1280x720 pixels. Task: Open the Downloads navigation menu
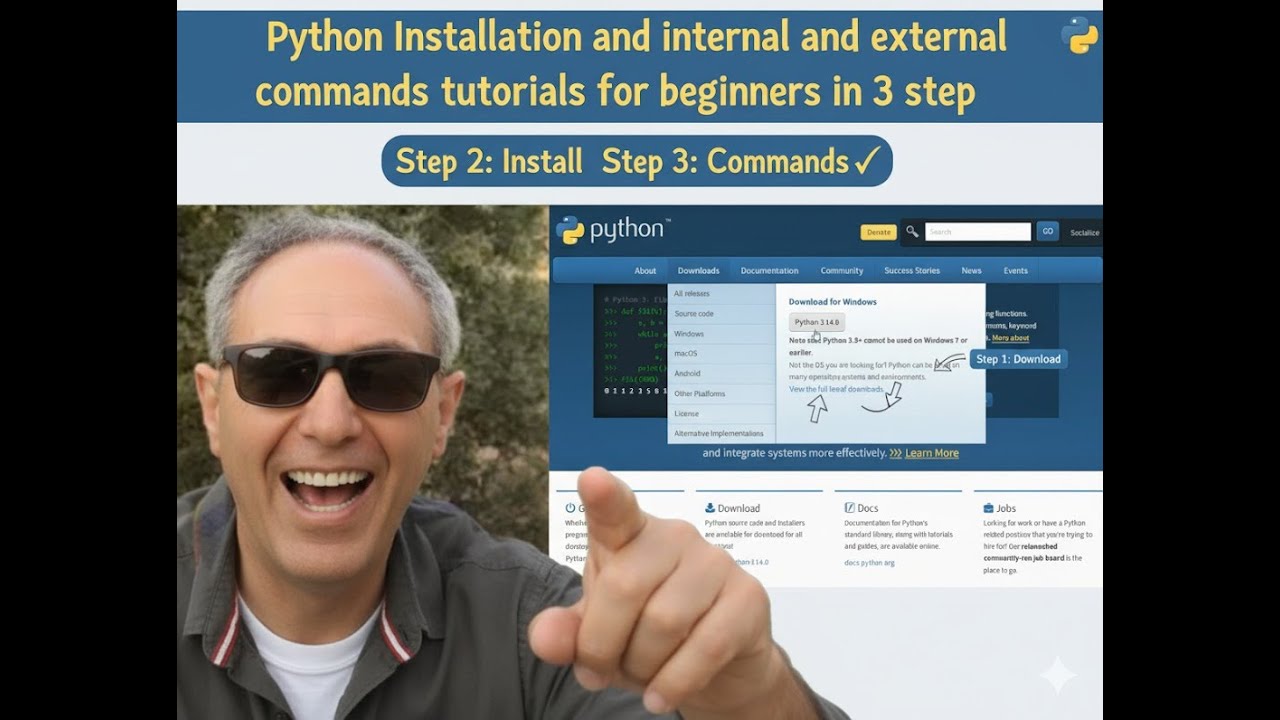tap(698, 271)
